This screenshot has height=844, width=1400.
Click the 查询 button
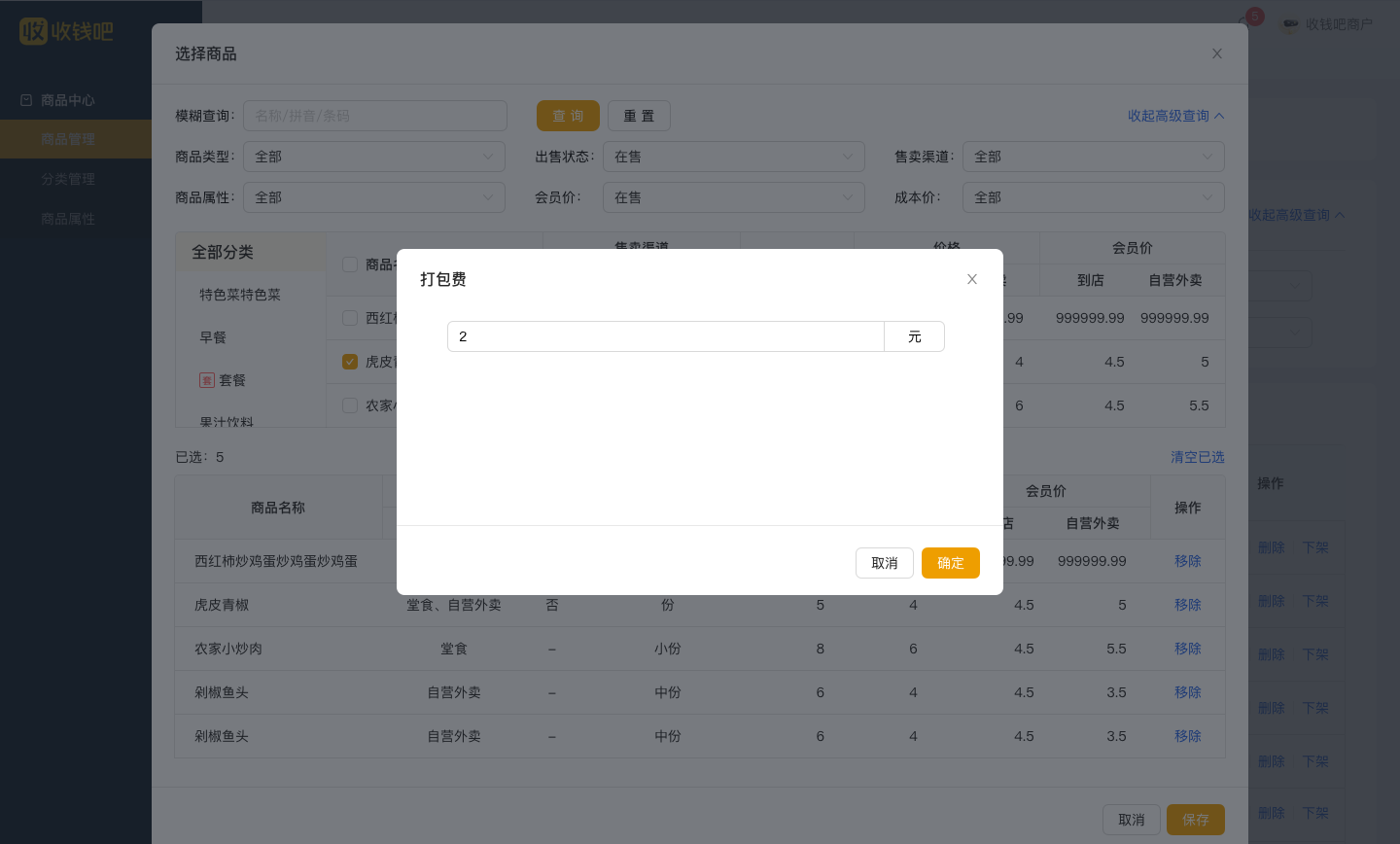[x=568, y=116]
